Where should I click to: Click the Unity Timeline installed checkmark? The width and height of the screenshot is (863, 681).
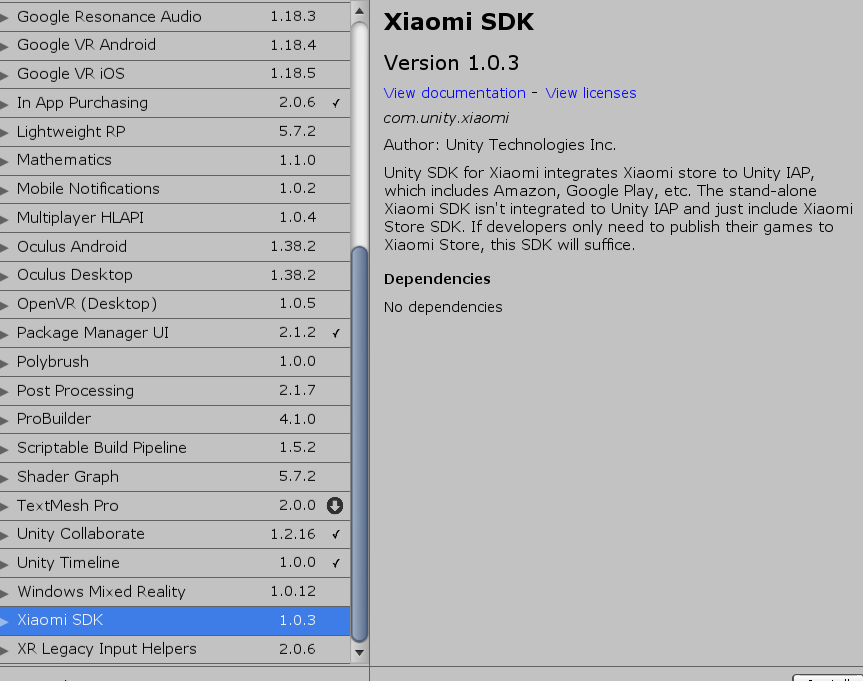(336, 563)
